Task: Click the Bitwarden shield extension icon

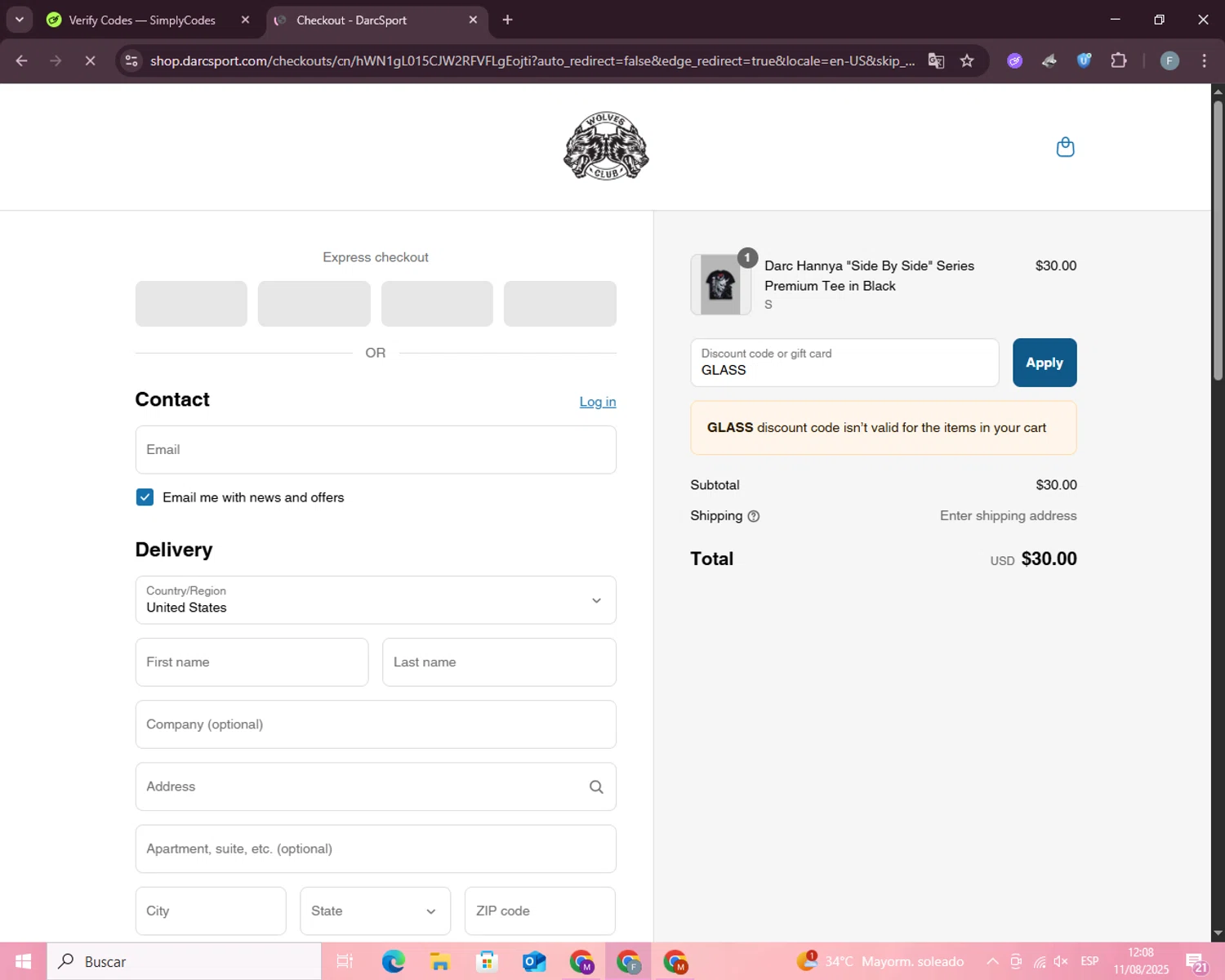Action: pos(1084,60)
